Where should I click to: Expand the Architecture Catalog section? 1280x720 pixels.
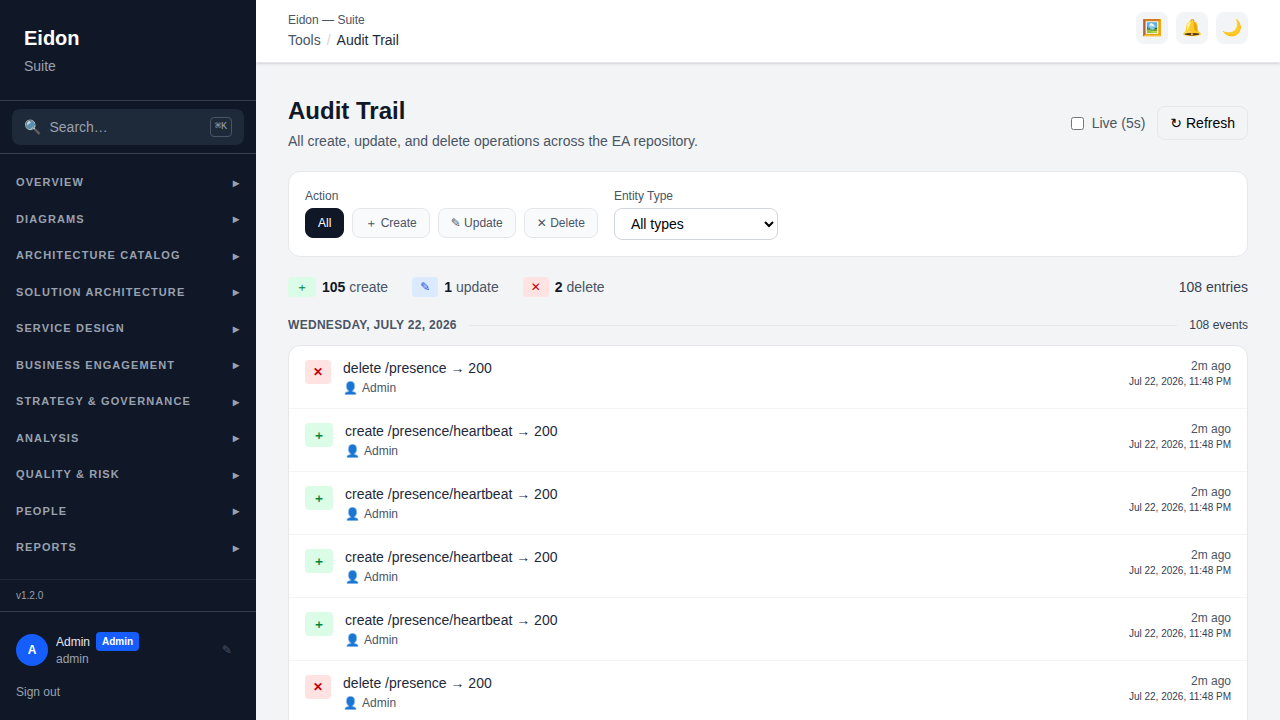pyautogui.click(x=128, y=255)
